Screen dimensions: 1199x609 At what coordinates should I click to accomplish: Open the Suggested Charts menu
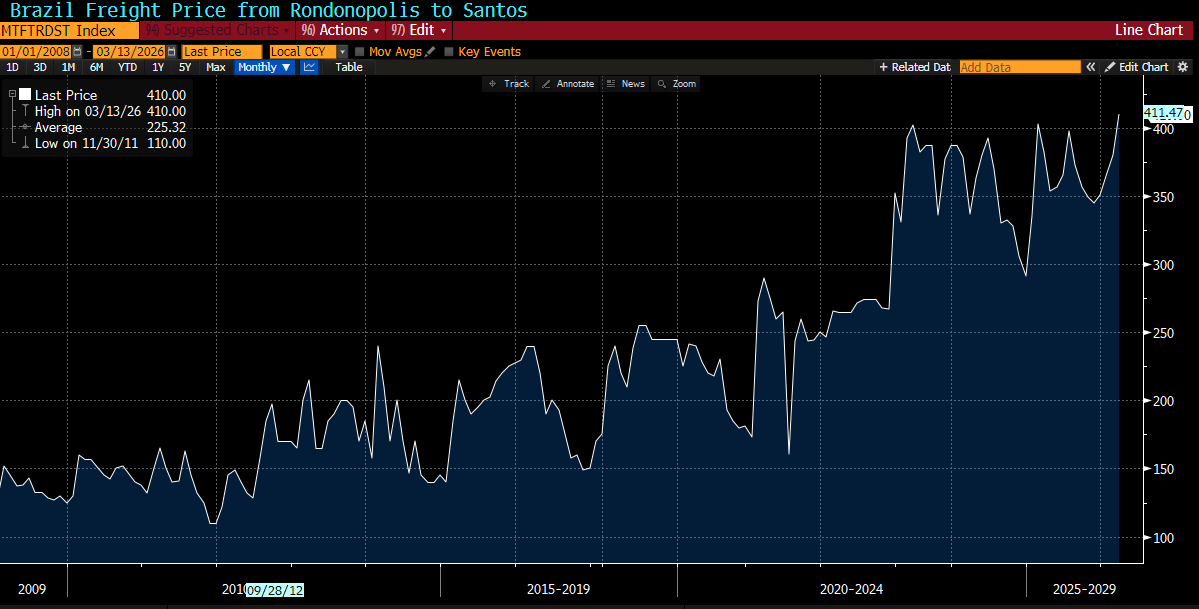(217, 30)
